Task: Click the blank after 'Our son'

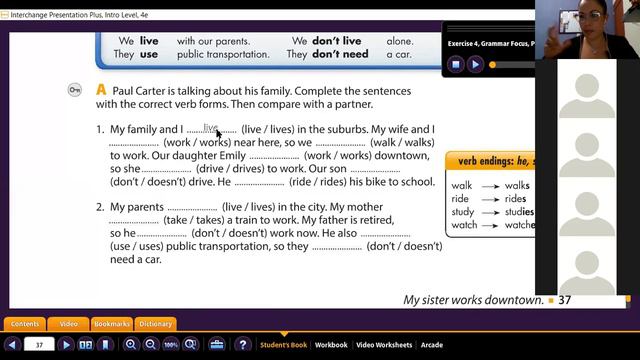Action: (375, 169)
